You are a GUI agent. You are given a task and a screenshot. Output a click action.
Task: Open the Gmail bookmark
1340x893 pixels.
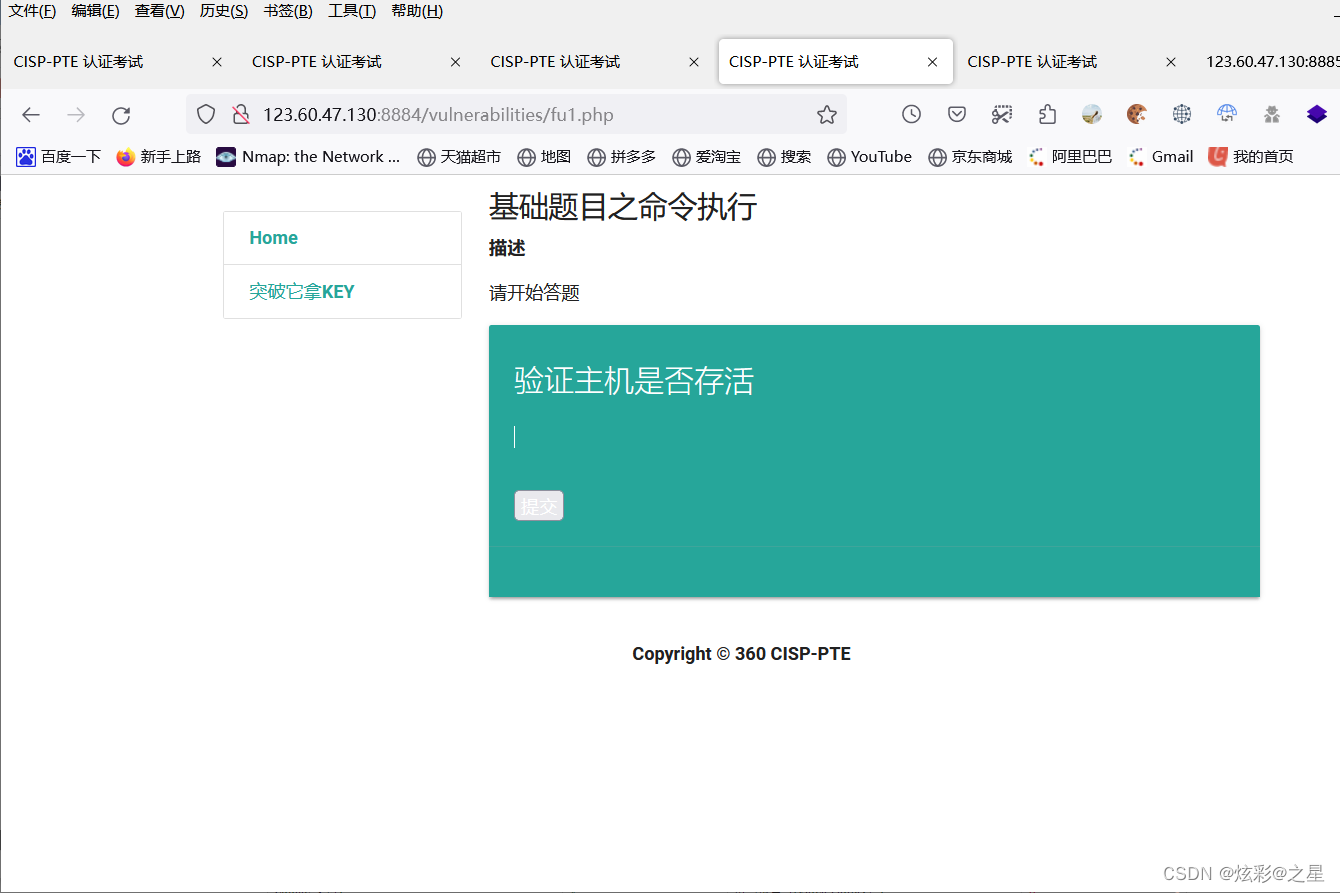(1160, 156)
